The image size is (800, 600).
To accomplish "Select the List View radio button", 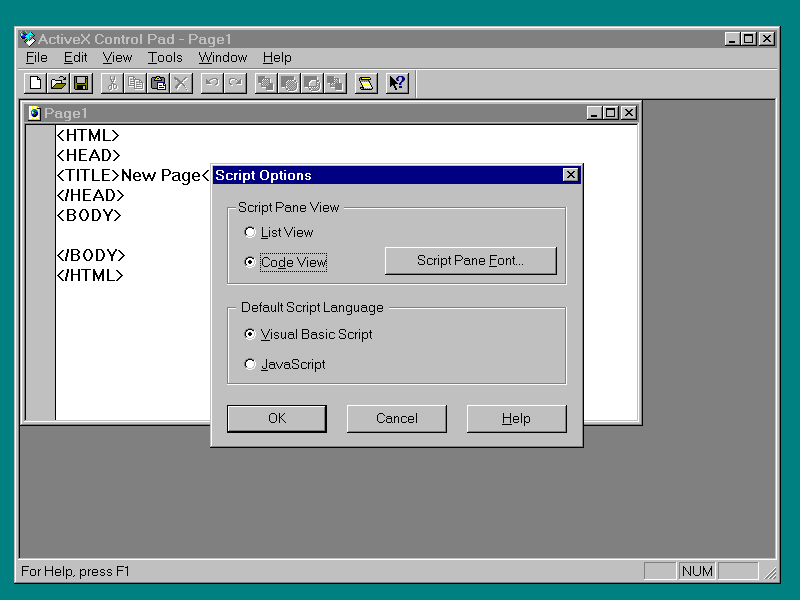I will [x=250, y=233].
